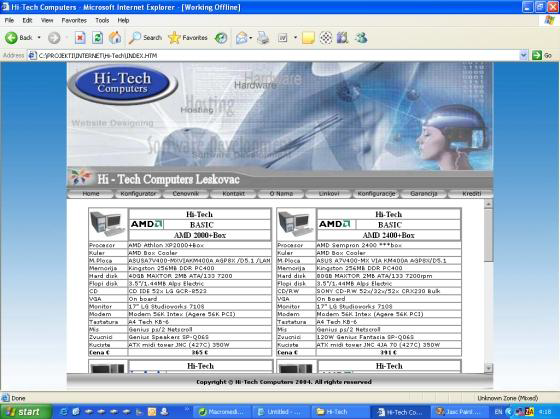560x419 pixels.
Task: Click the History icon in toolbar
Action: point(221,38)
